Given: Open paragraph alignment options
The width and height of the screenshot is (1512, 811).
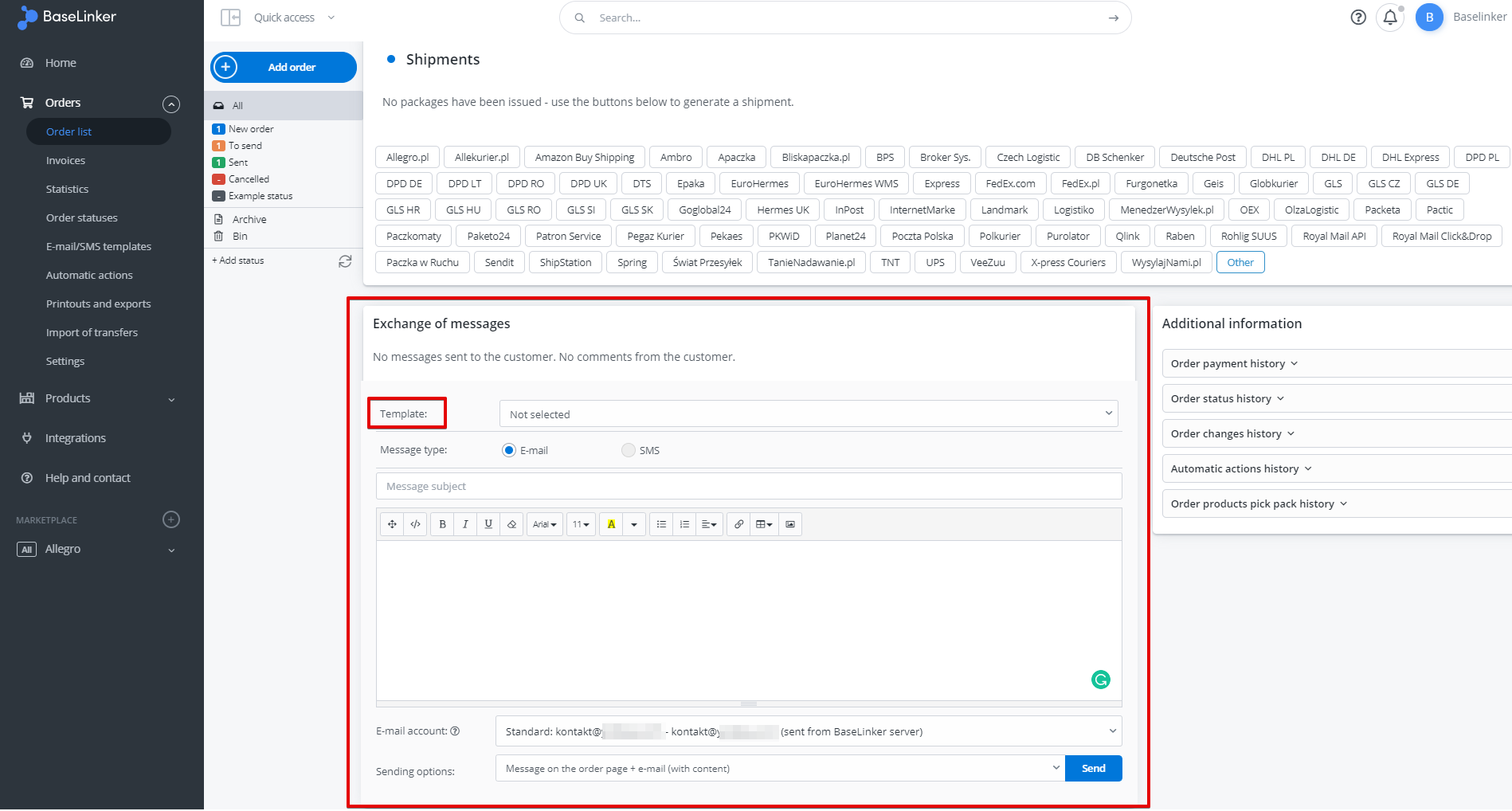Looking at the screenshot, I should point(709,524).
